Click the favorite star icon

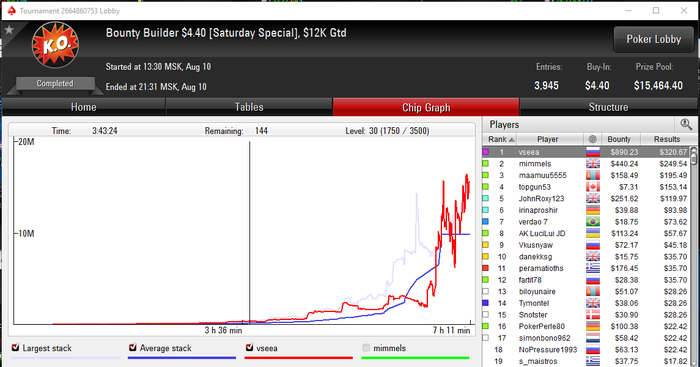click(9, 30)
